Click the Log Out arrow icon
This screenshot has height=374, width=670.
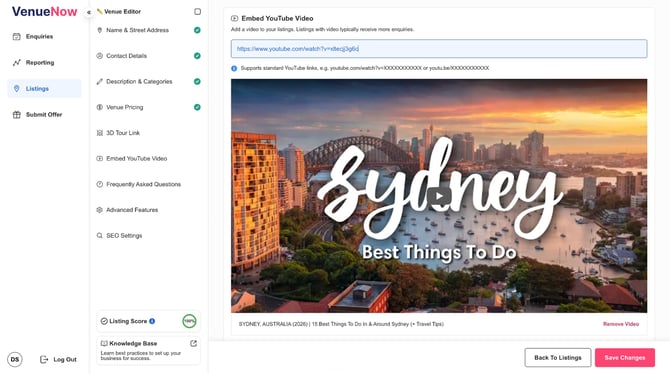[44, 359]
